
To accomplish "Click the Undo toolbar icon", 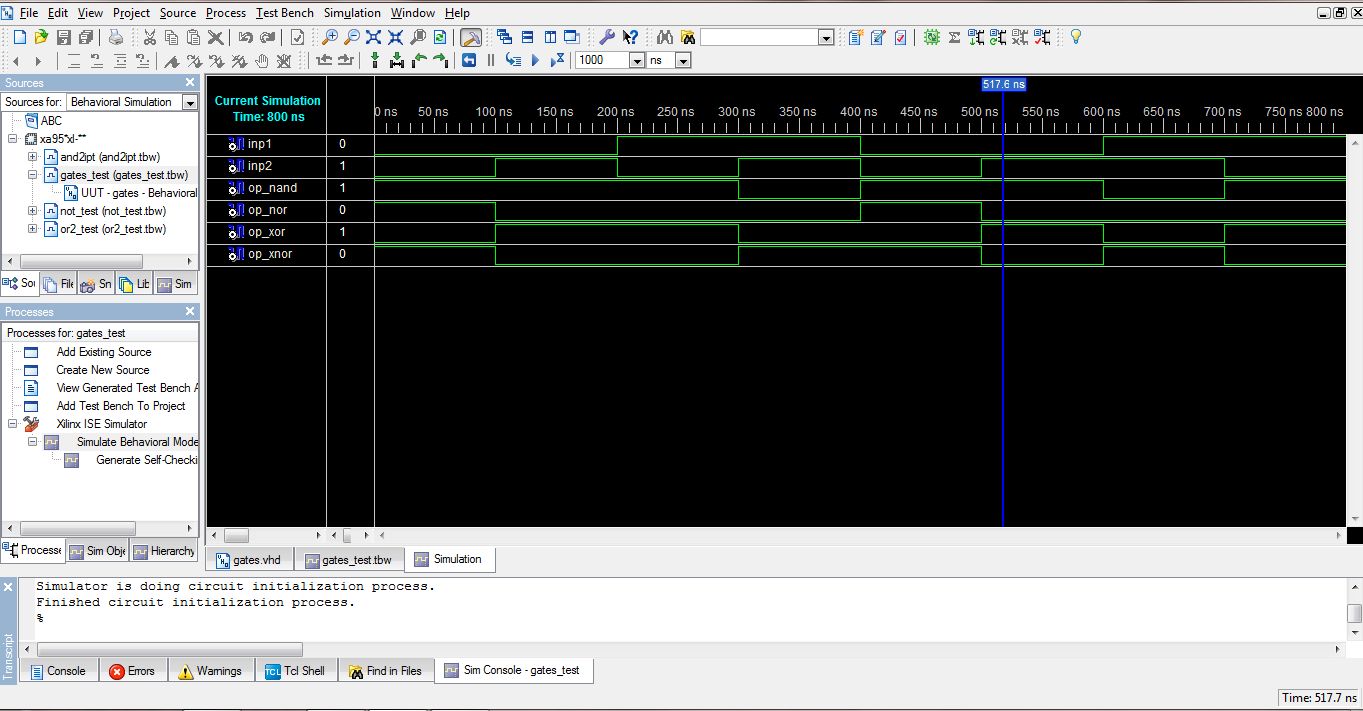I will pos(247,37).
